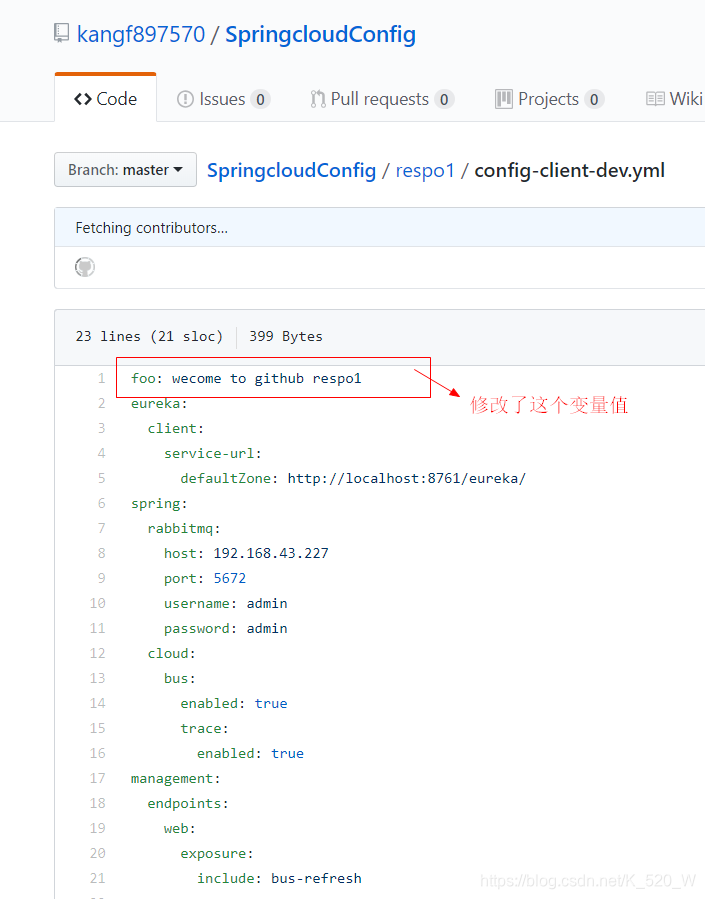The width and height of the screenshot is (705, 899).
Task: Open the Branch: master dropdown
Action: [x=126, y=170]
